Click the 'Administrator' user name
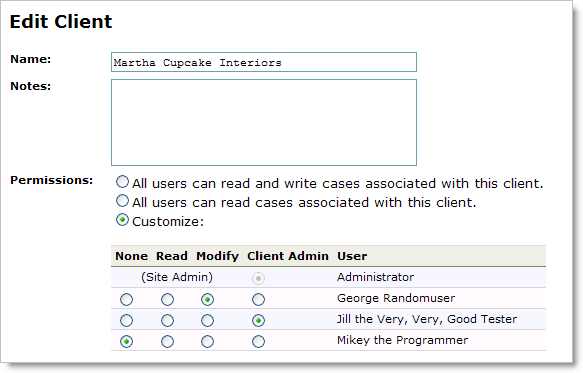This screenshot has height=373, width=583. coord(375,277)
